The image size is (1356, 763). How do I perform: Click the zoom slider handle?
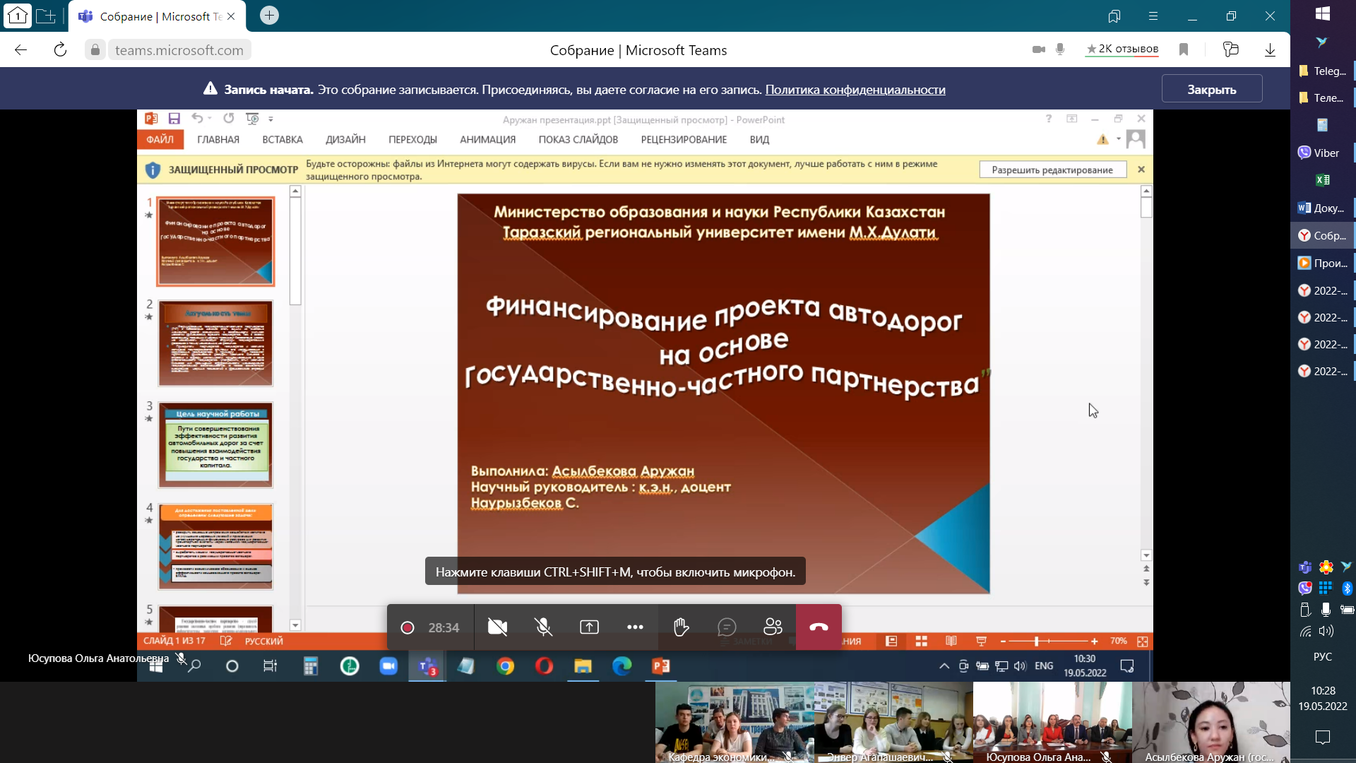pyautogui.click(x=1037, y=641)
